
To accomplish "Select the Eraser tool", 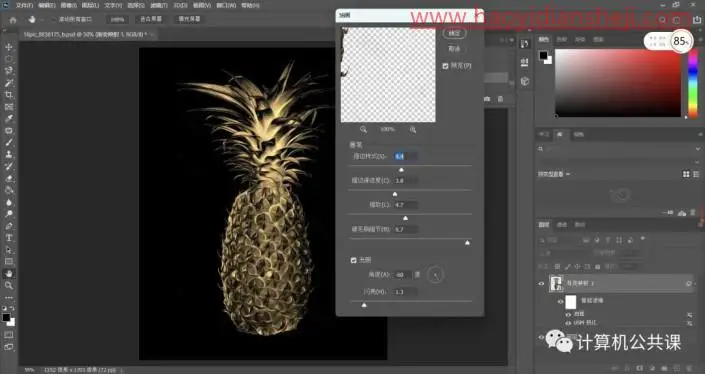I will pyautogui.click(x=9, y=178).
